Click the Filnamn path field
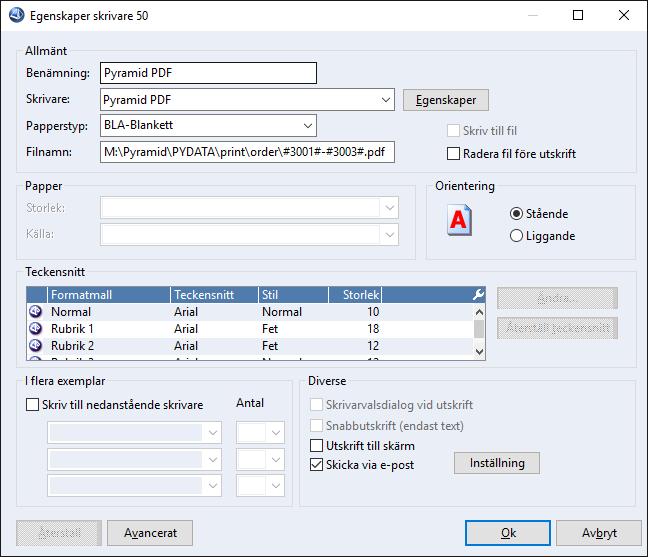The width and height of the screenshot is (648, 557). pos(247,152)
